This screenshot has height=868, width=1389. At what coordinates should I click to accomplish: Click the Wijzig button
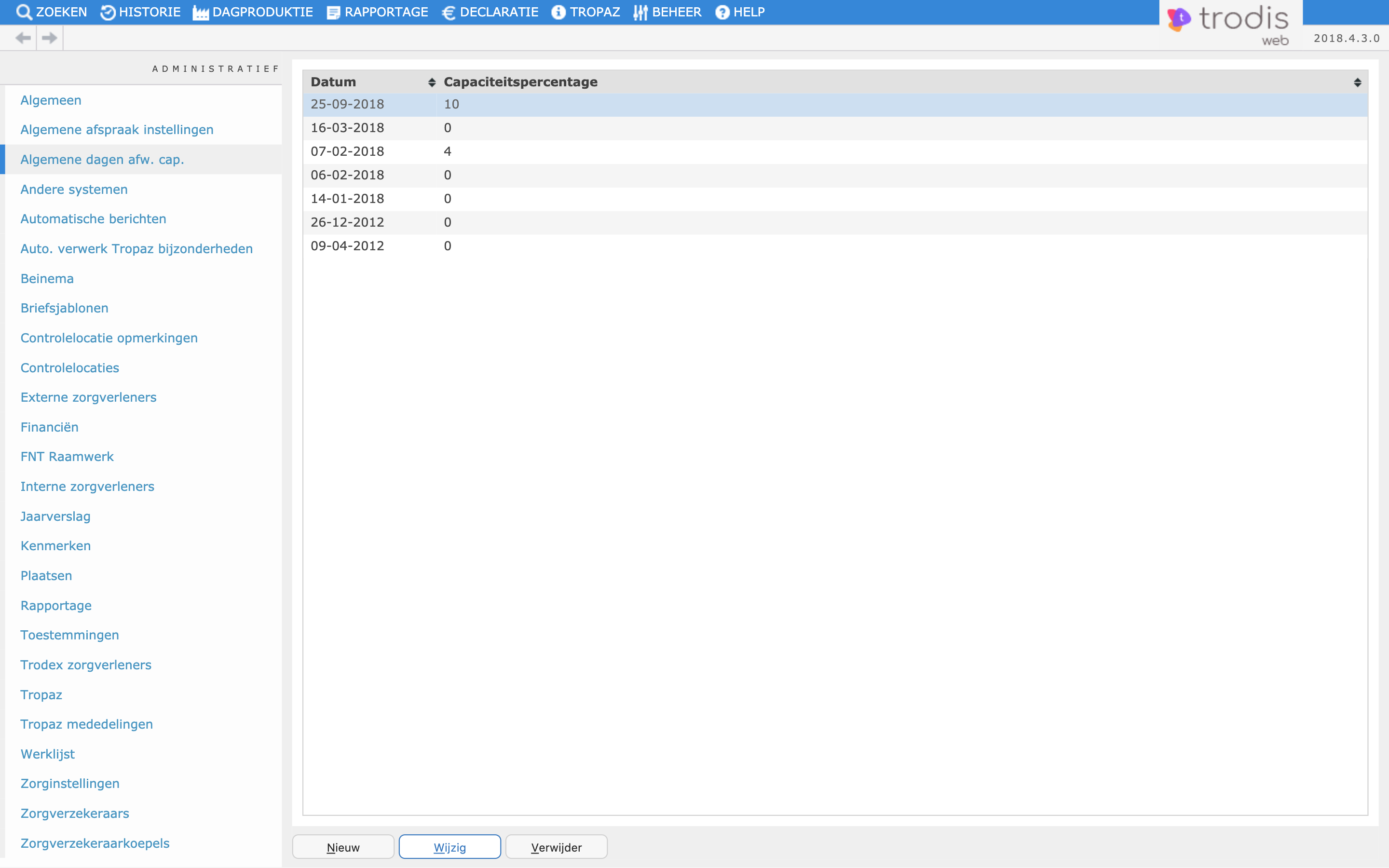(450, 847)
